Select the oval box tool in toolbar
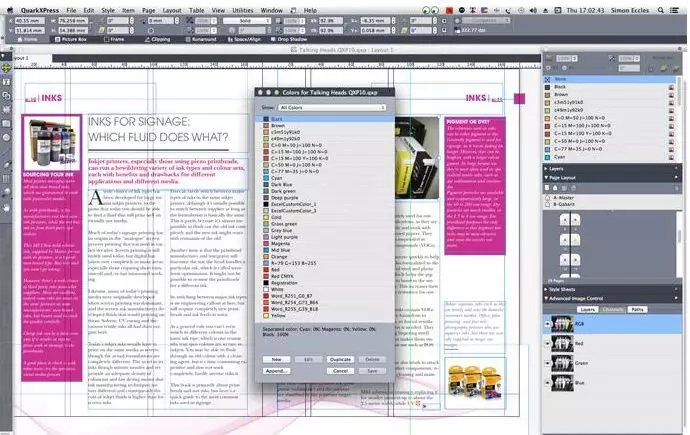 pyautogui.click(x=6, y=137)
